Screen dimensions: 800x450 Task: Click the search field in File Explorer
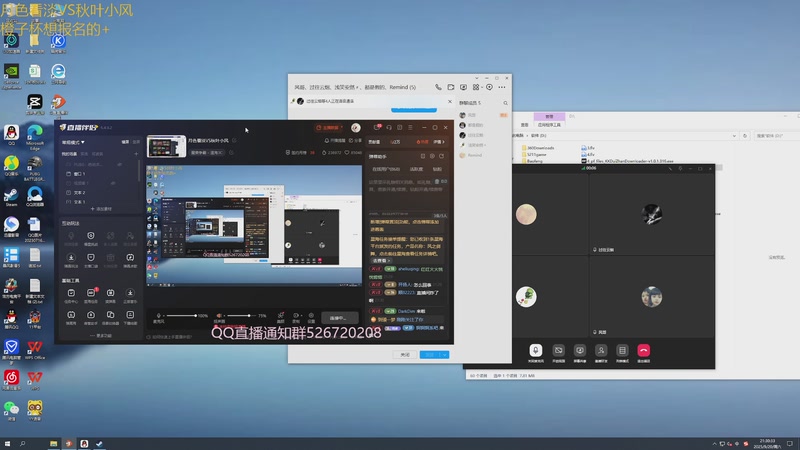776,136
